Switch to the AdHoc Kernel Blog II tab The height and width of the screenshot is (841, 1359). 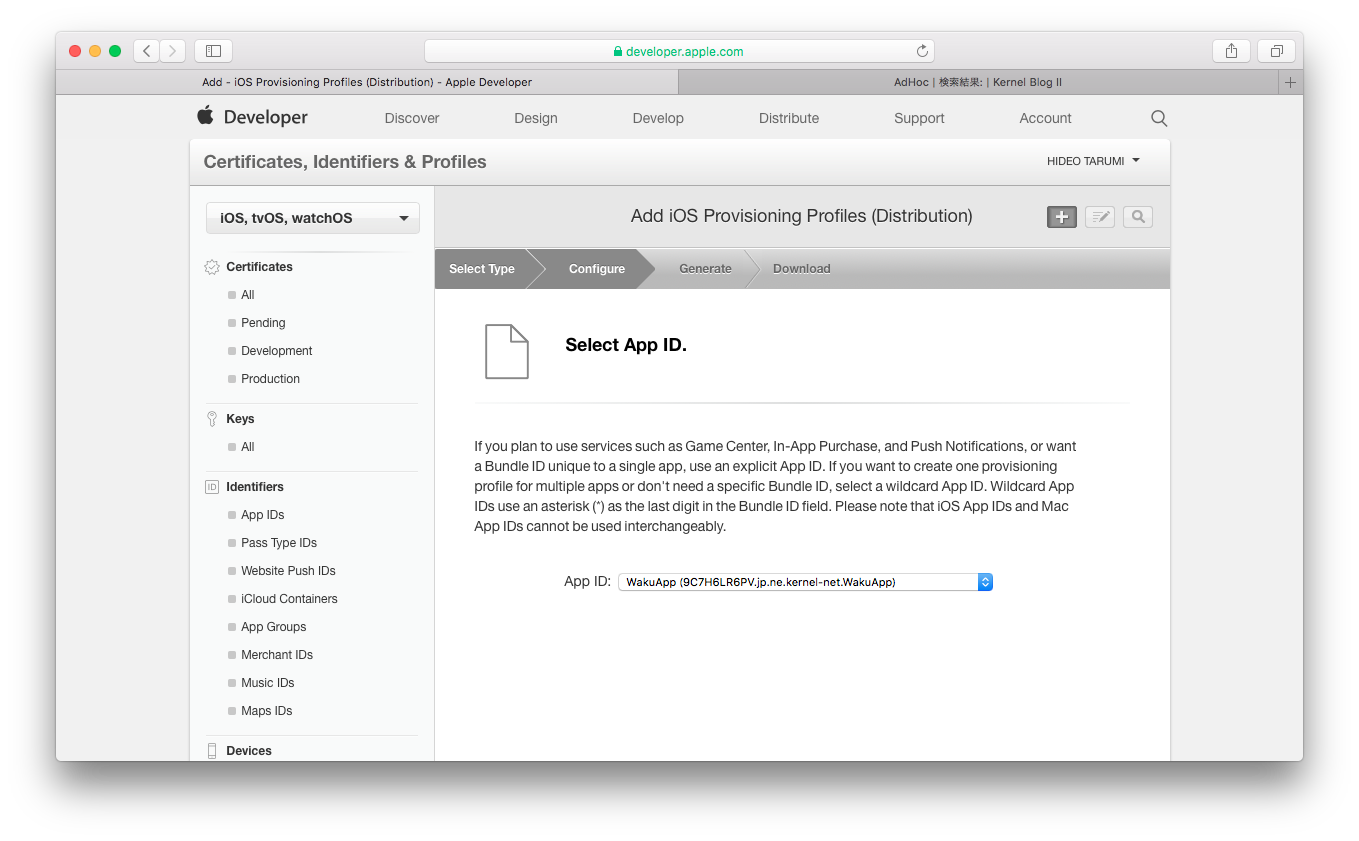tap(977, 82)
